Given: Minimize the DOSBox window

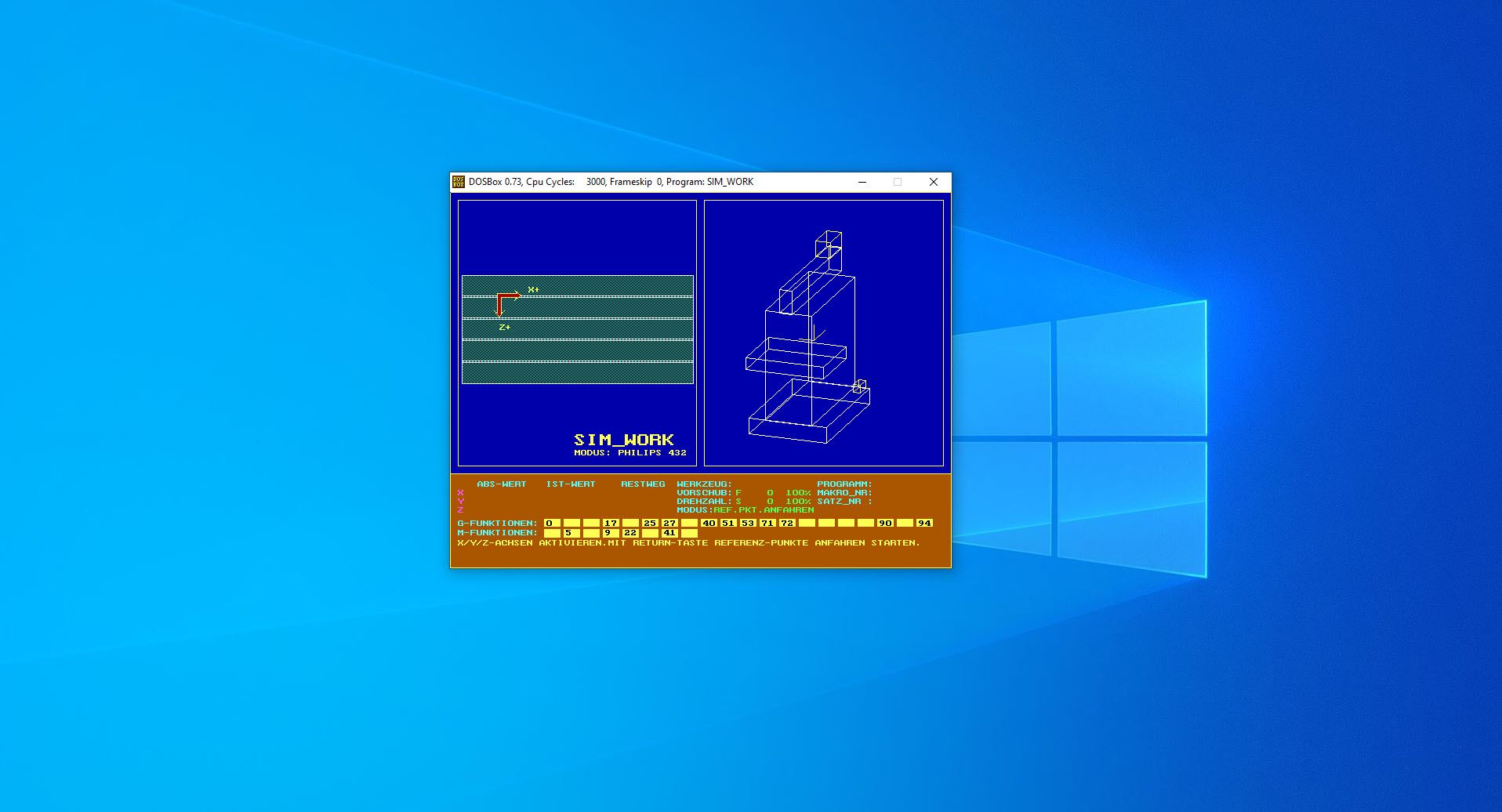Looking at the screenshot, I should click(x=862, y=182).
